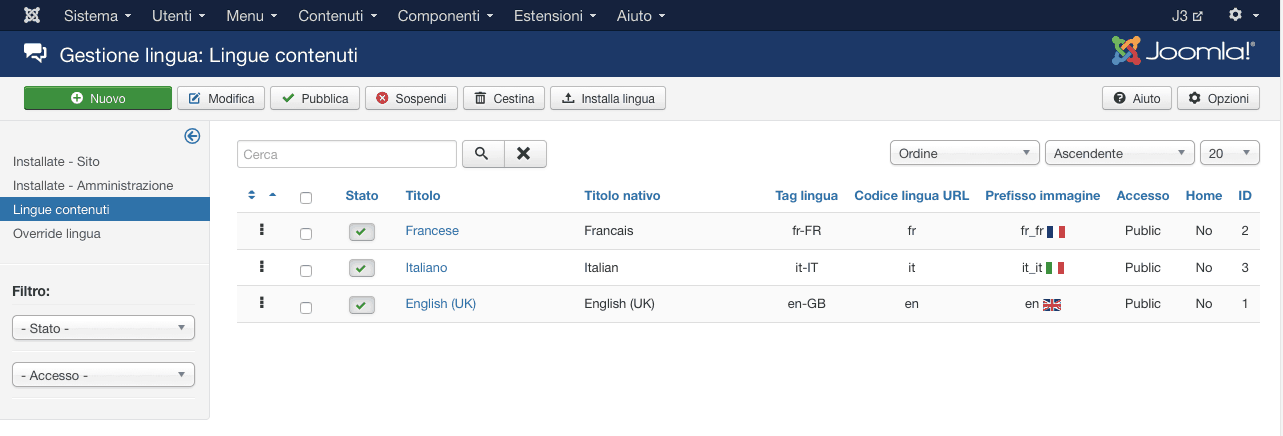The height and width of the screenshot is (436, 1283).
Task: Click the drag handle for the Italiano row
Action: 261,267
